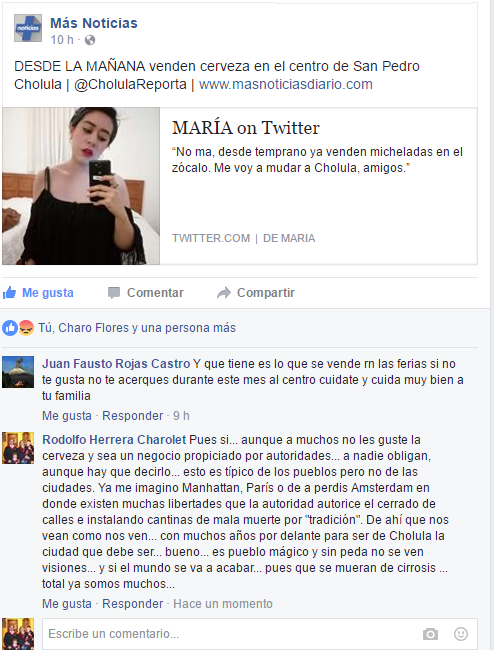The height and width of the screenshot is (650, 494).
Task: Click the public globe privacy icon
Action: pos(90,40)
